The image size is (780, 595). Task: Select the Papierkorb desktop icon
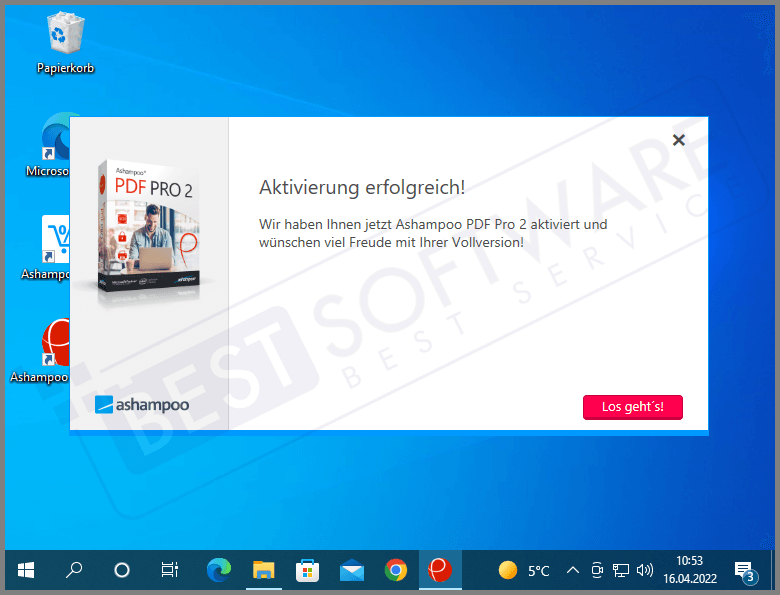click(65, 43)
